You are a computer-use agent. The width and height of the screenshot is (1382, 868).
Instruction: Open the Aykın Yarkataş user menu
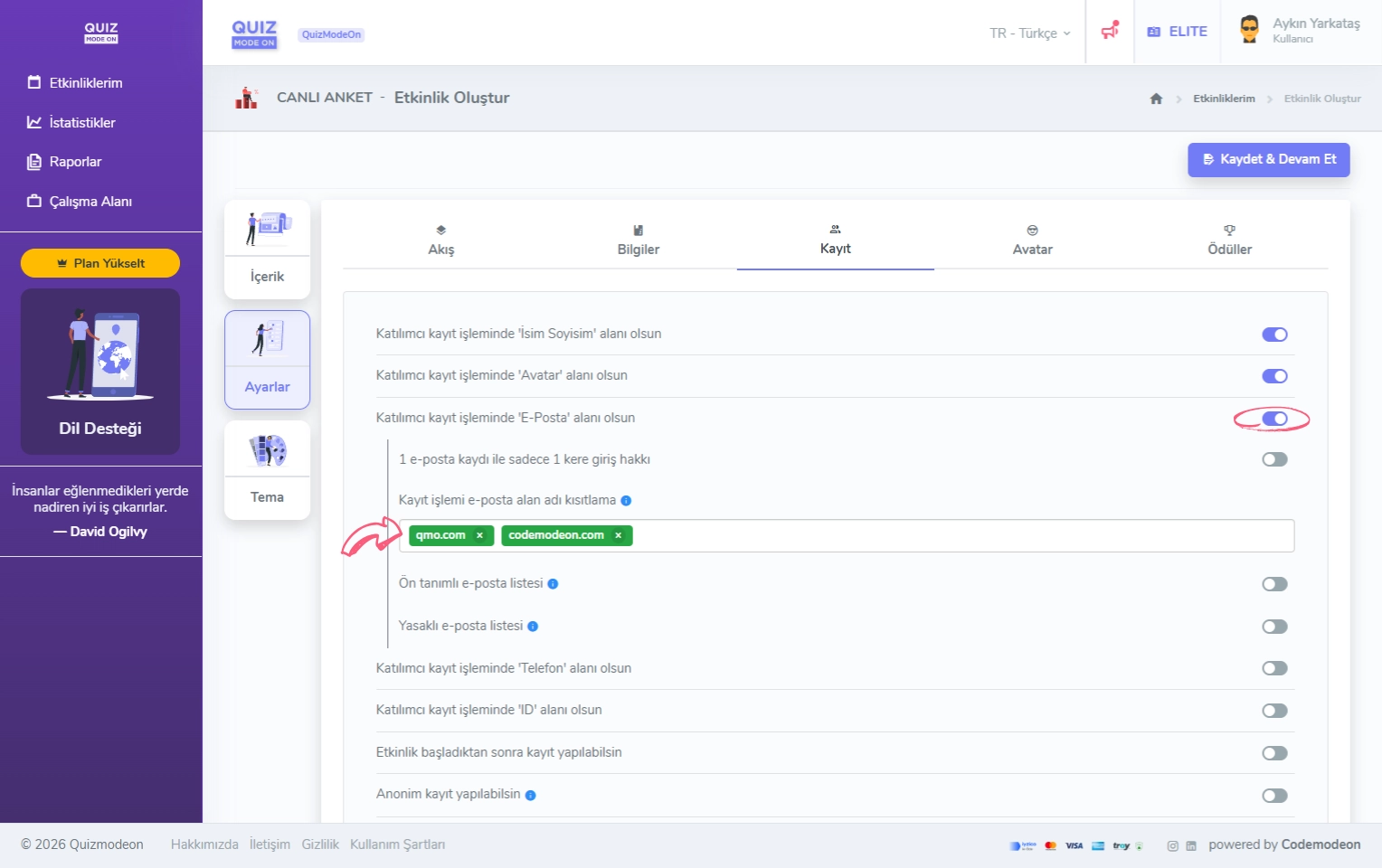pos(1301,31)
